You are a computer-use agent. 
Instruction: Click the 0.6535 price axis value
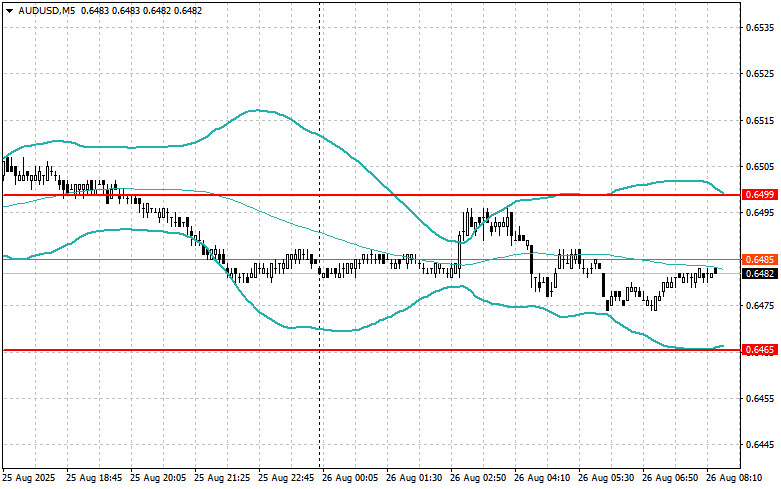click(x=760, y=27)
